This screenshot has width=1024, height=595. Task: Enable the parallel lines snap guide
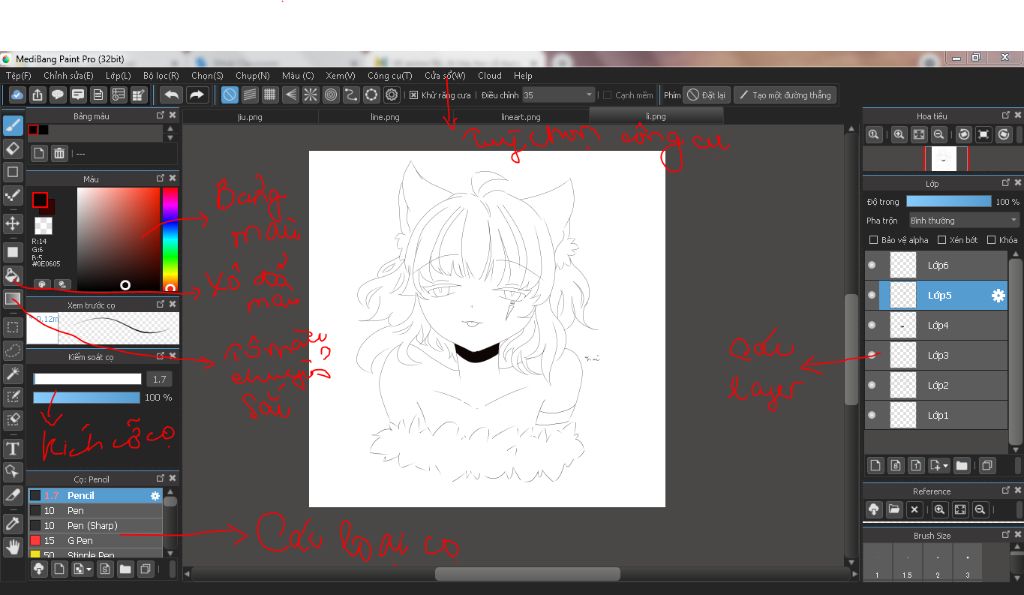pos(249,95)
